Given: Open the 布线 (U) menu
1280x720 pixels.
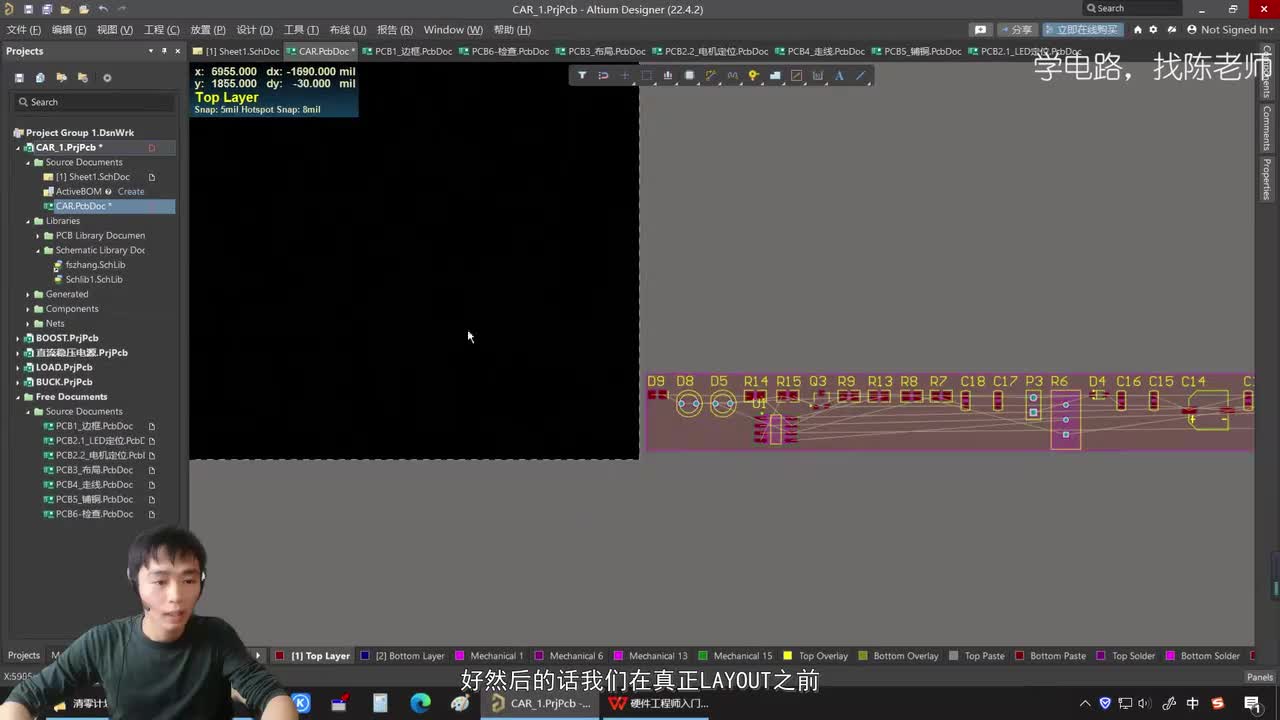Looking at the screenshot, I should [347, 30].
